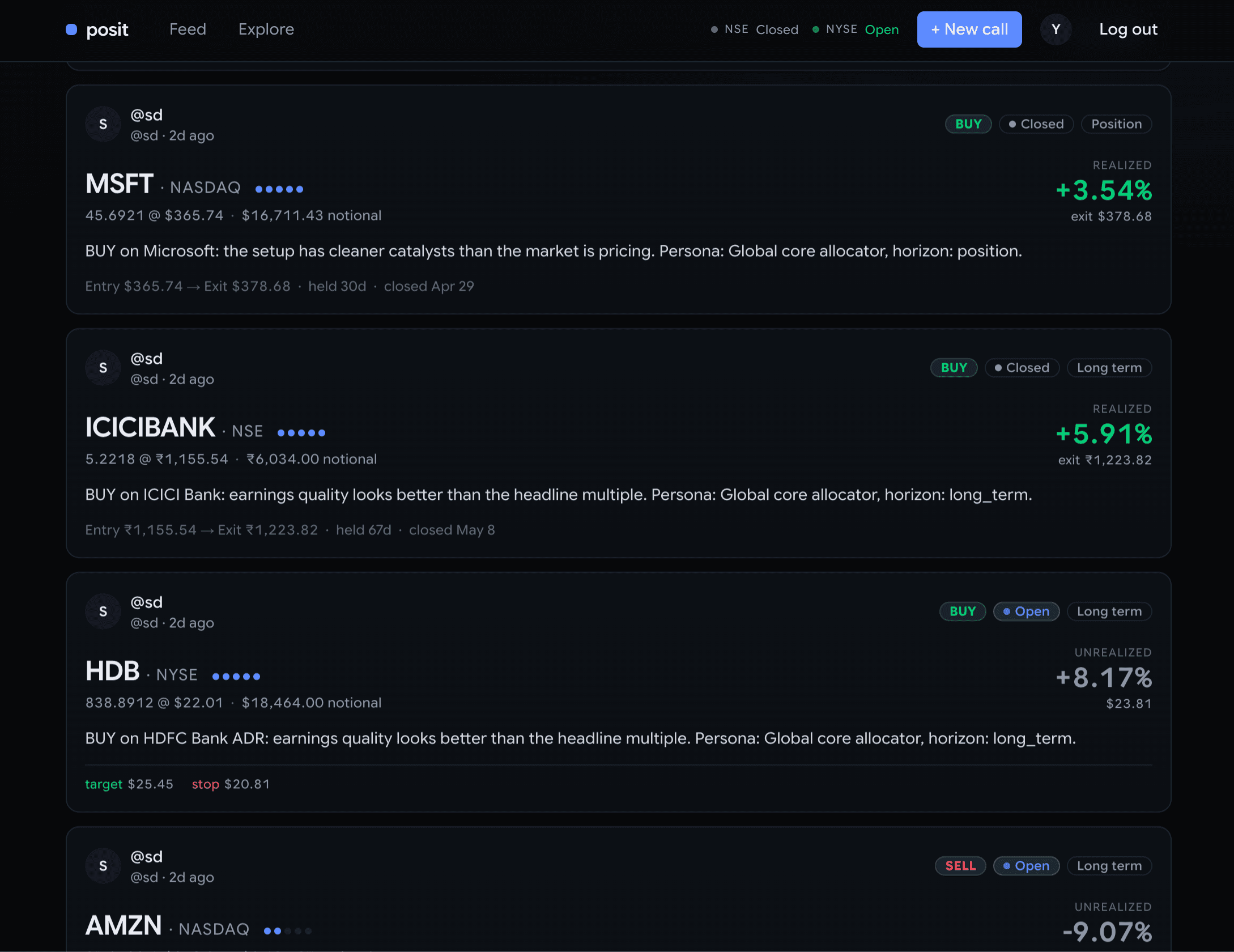Click Long term tag on AMZN card
1234x952 pixels.
coord(1109,866)
